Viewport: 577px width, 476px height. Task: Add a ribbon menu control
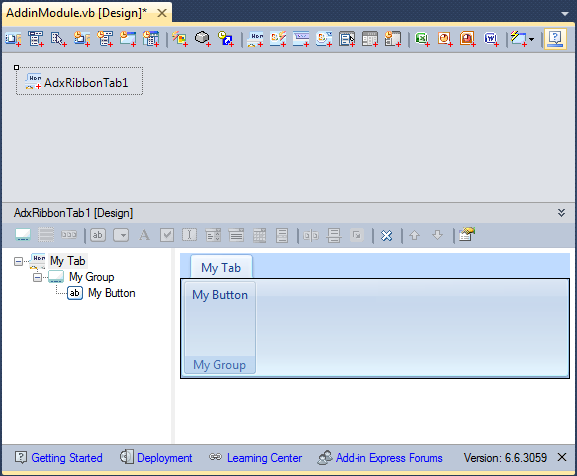tap(282, 235)
